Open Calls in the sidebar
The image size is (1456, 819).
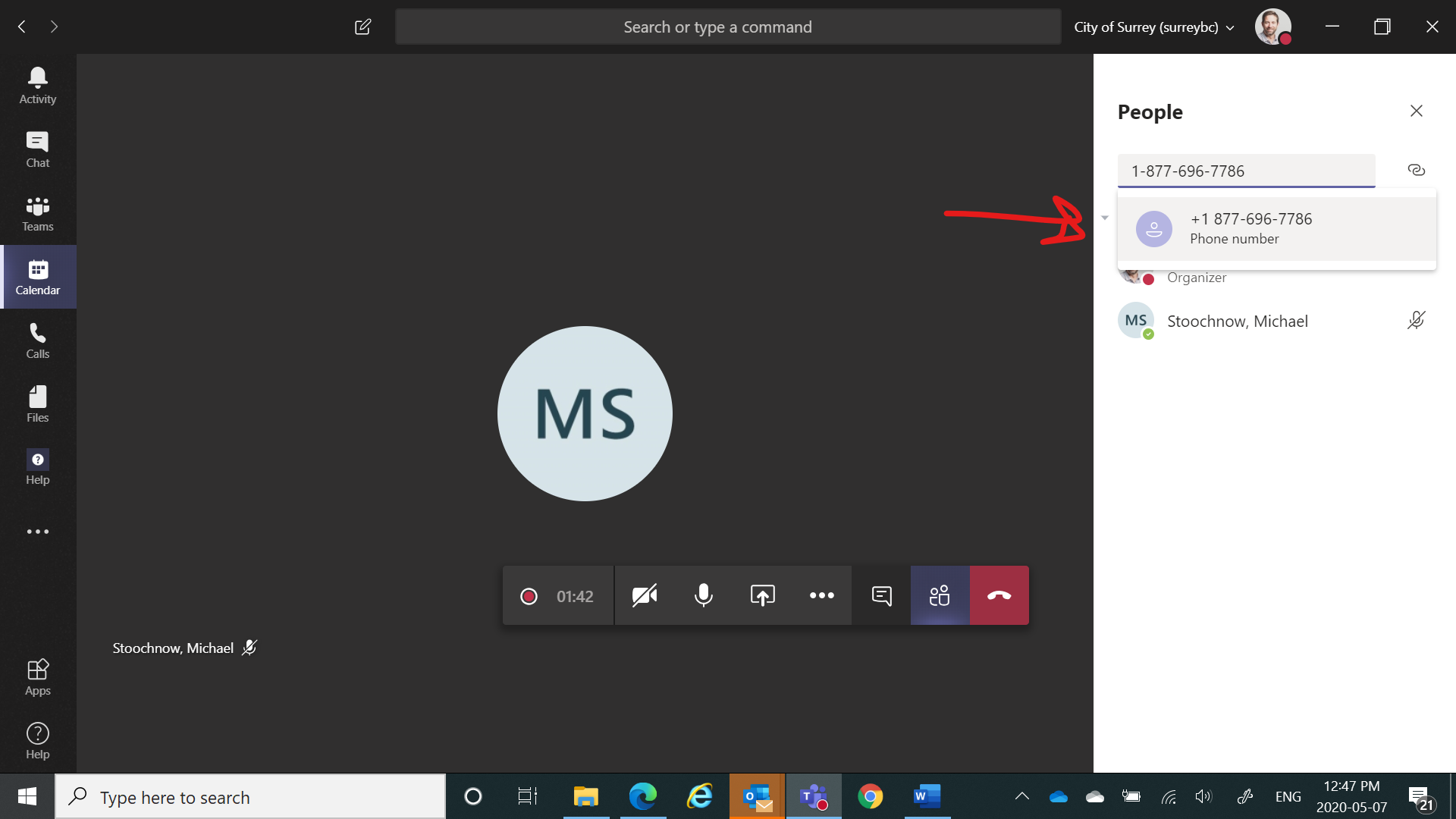(x=38, y=340)
